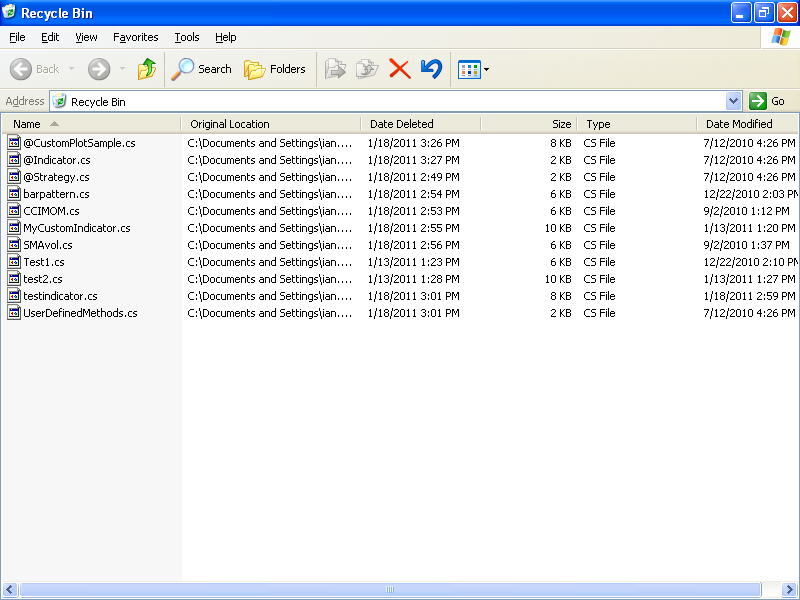Click the Forward navigation arrow

[99, 69]
